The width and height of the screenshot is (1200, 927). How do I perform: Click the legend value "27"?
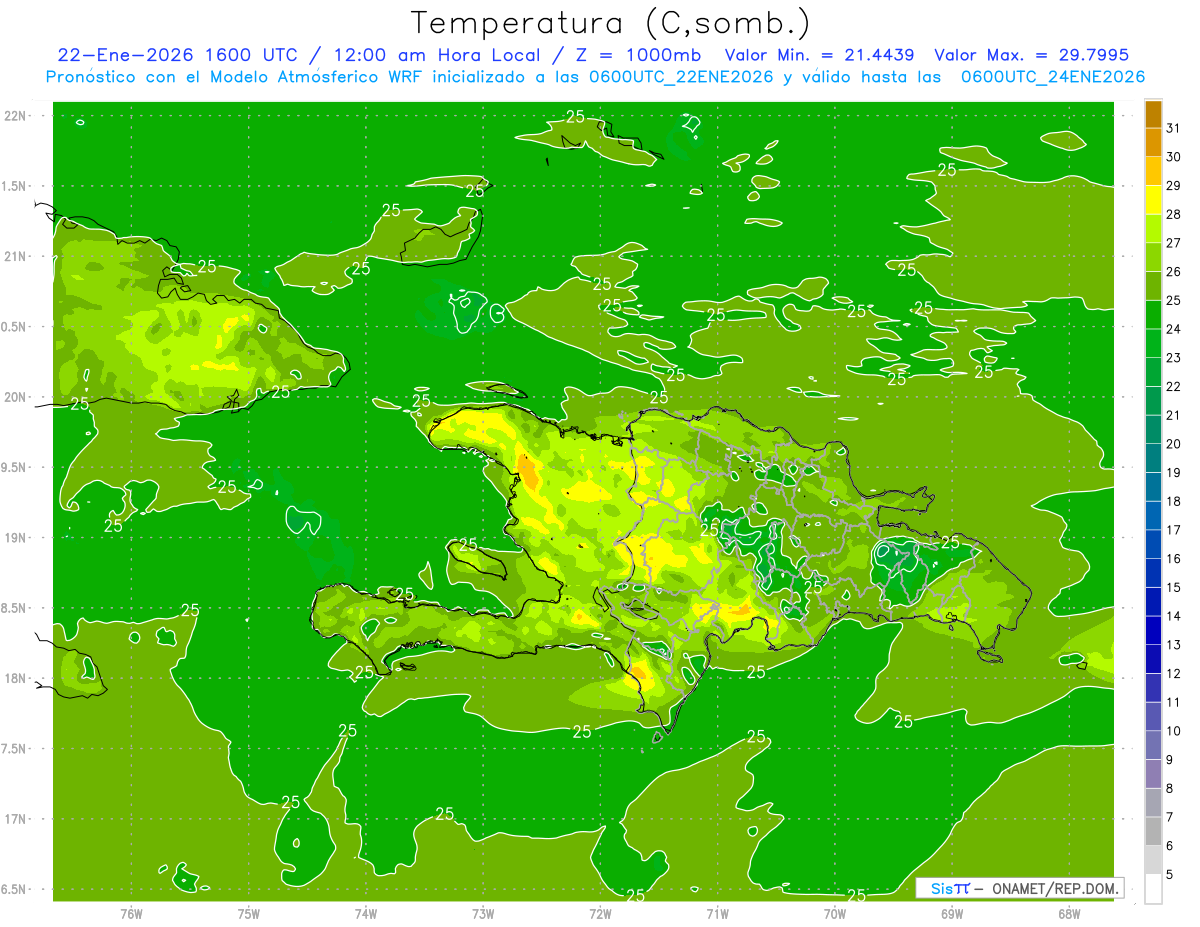1173,242
